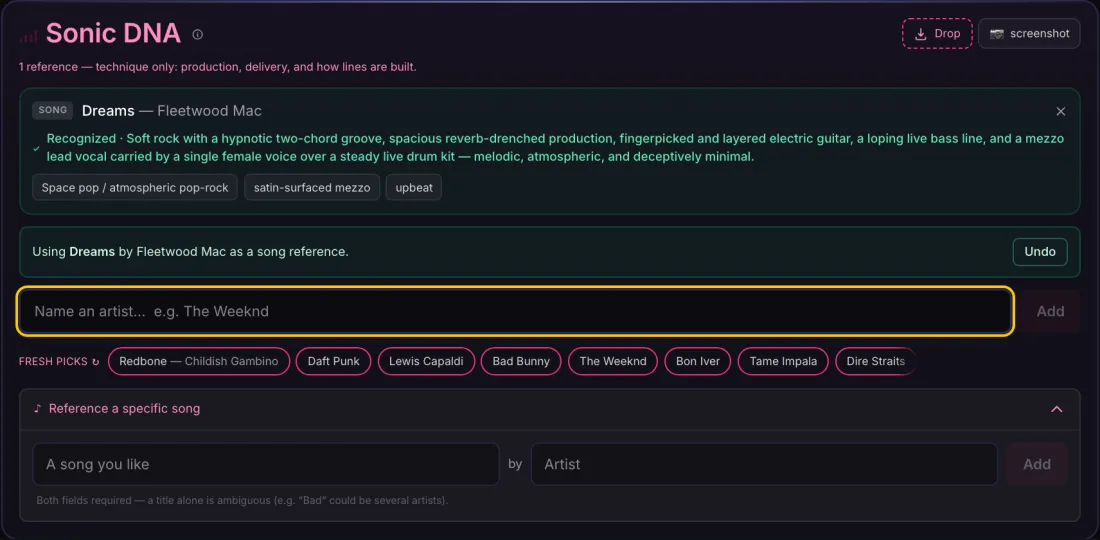Click the Sonic DNA equalizer bars logo
This screenshot has height=540, width=1100.
(x=29, y=36)
